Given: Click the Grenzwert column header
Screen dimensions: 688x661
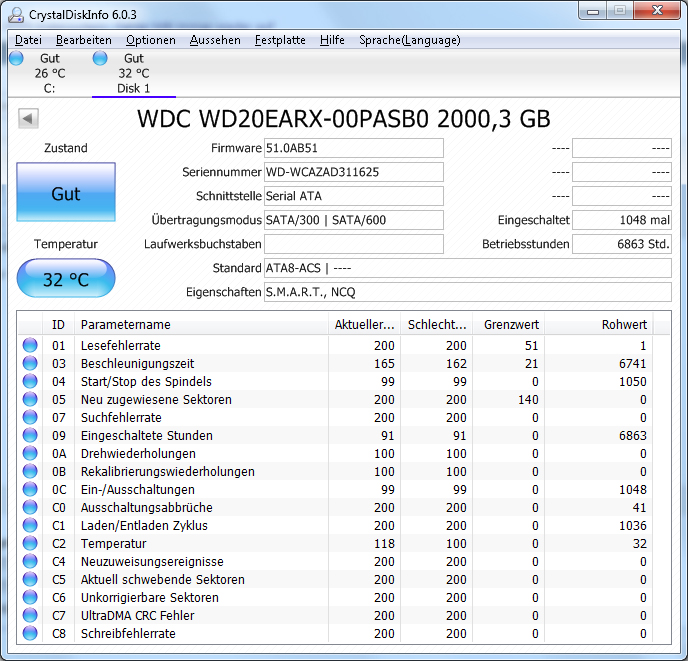Looking at the screenshot, I should click(x=509, y=324).
